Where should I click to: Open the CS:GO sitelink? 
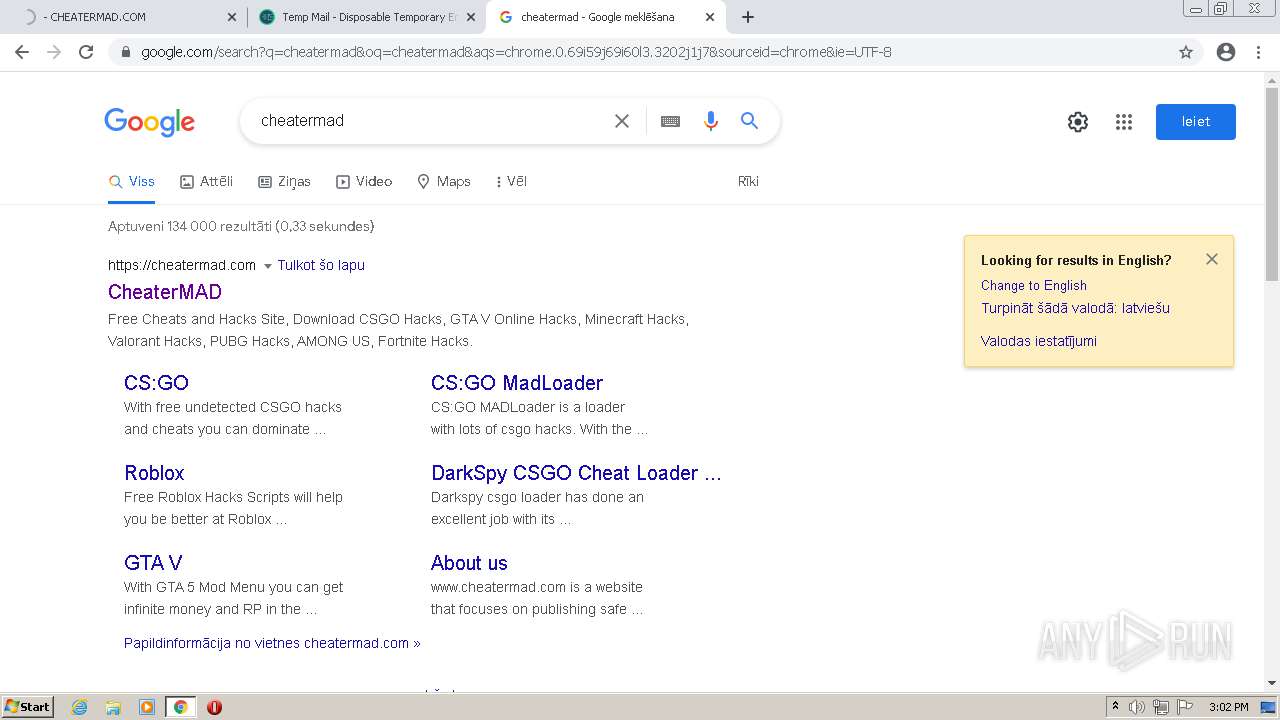[x=156, y=383]
